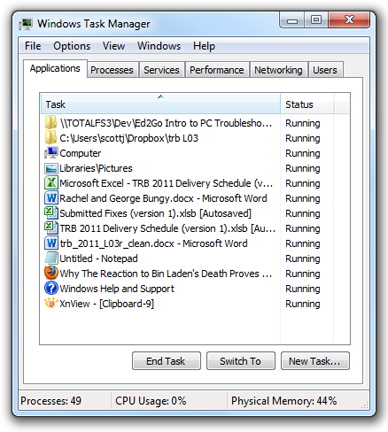
Task: Select Why The Reaction to Bin Laden's Death task
Action: (x=195, y=273)
